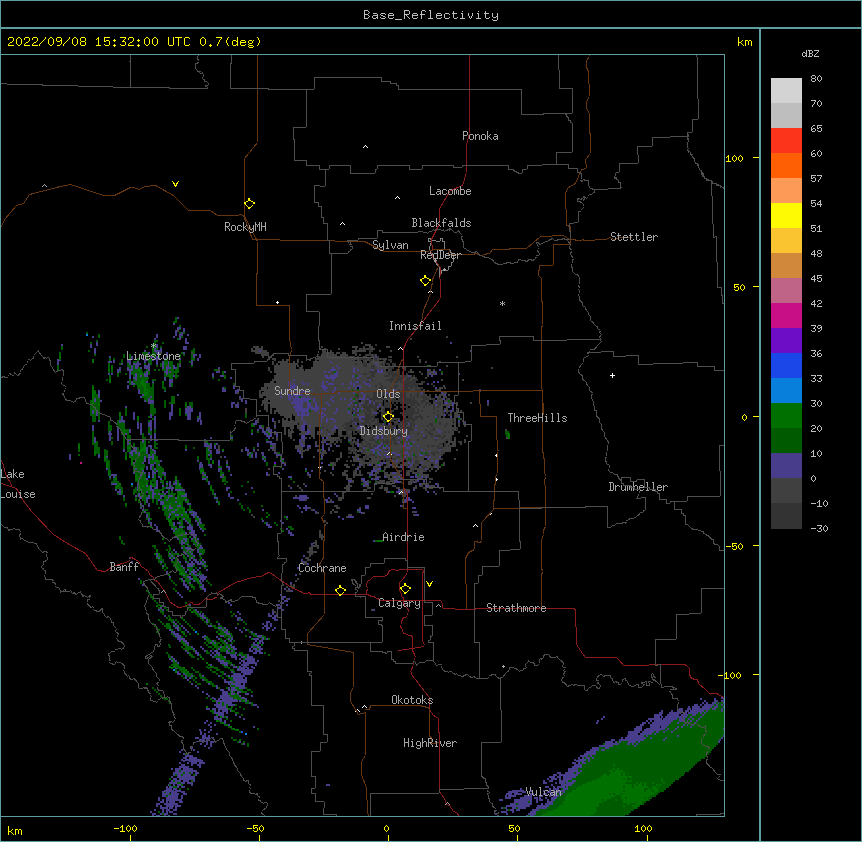
Task: Click the Lacombe city label
Action: click(450, 191)
